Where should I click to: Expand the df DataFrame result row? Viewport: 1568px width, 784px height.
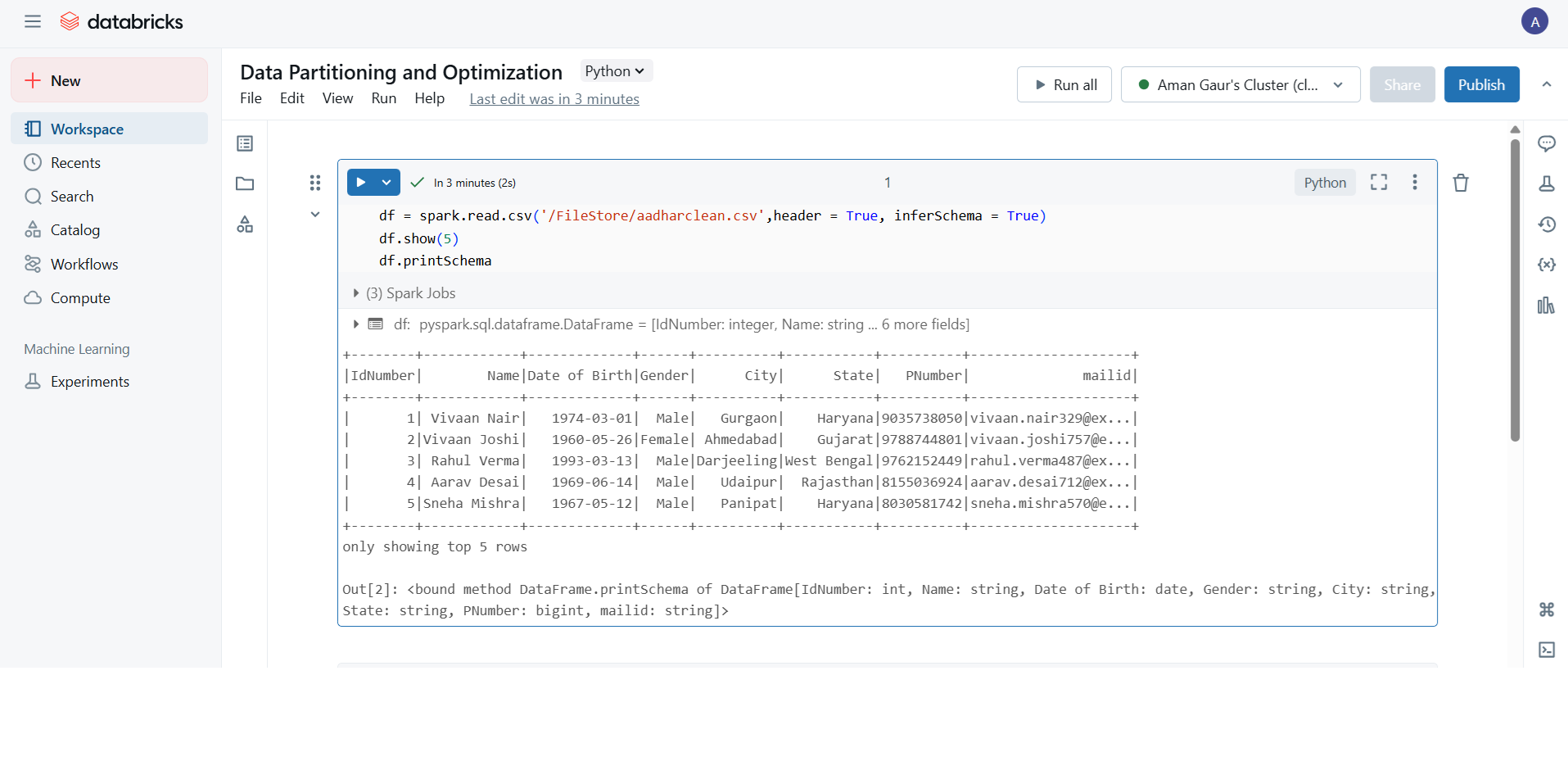(357, 324)
